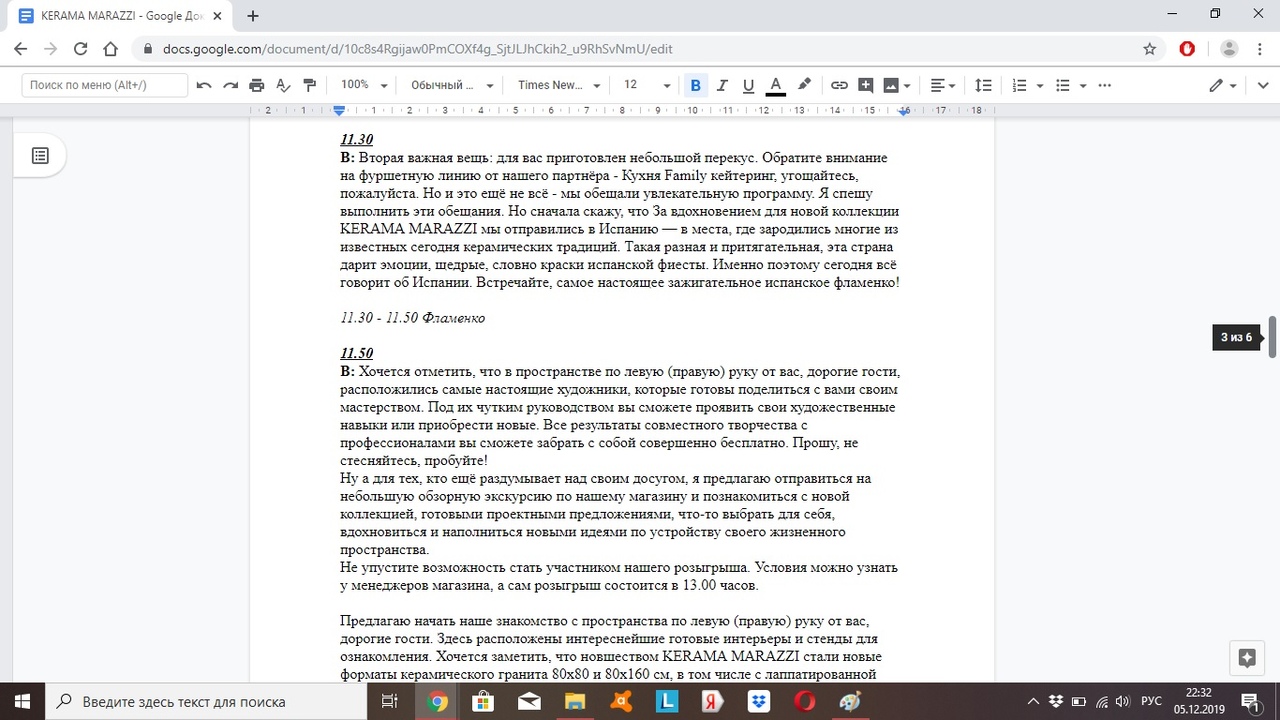Screen dimensions: 1280x720
Task: Open the highlight color marker
Action: click(804, 86)
